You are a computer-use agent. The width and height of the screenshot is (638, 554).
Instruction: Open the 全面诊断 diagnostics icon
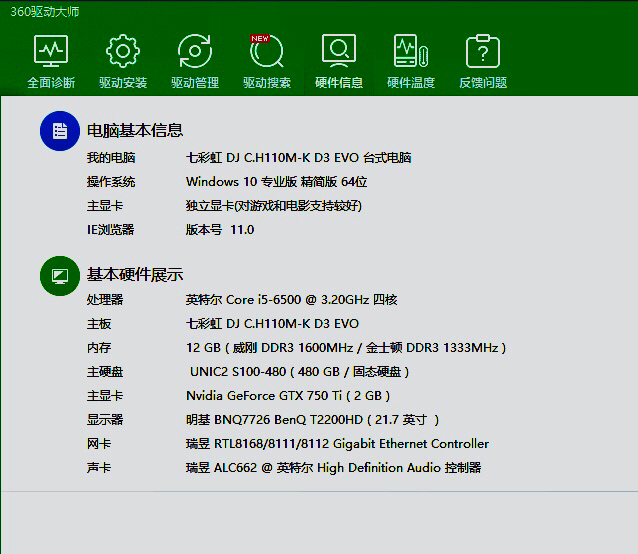click(x=51, y=51)
